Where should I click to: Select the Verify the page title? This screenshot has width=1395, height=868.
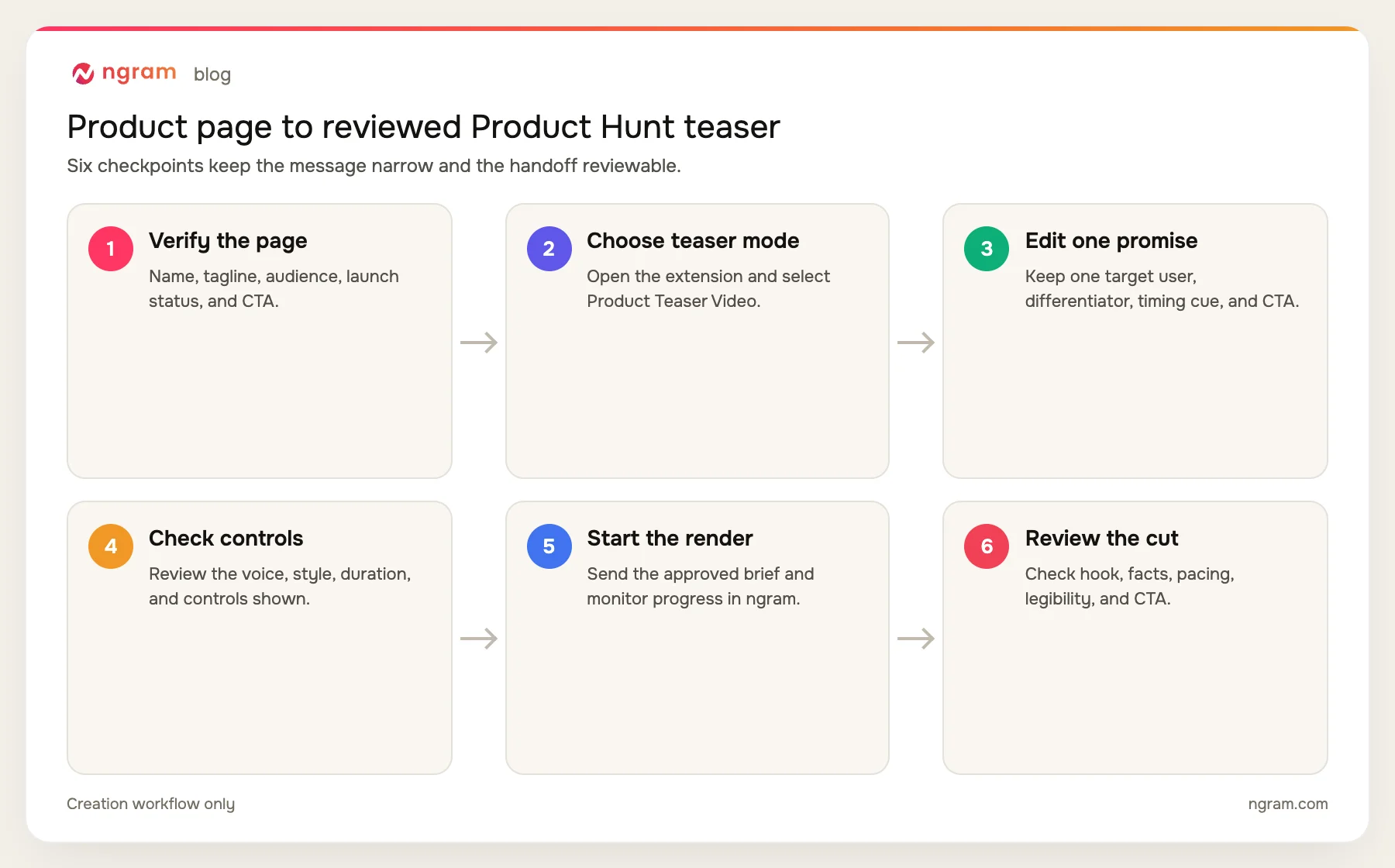[228, 241]
